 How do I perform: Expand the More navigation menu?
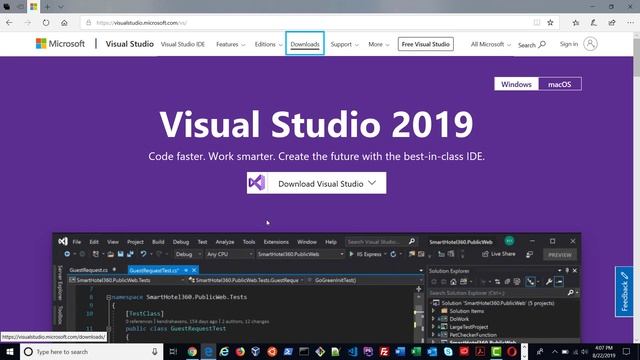tap(379, 44)
